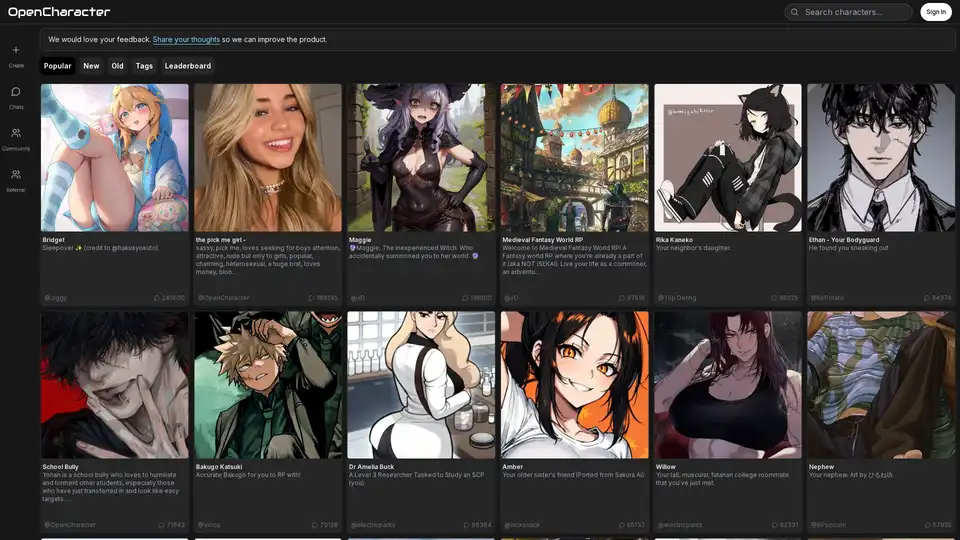Open the pick me girl character image
The height and width of the screenshot is (540, 960).
click(268, 158)
